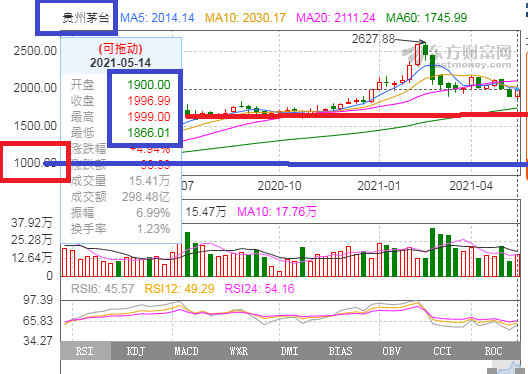Open the BIAS indicator tab
528x374 pixels.
pos(340,351)
